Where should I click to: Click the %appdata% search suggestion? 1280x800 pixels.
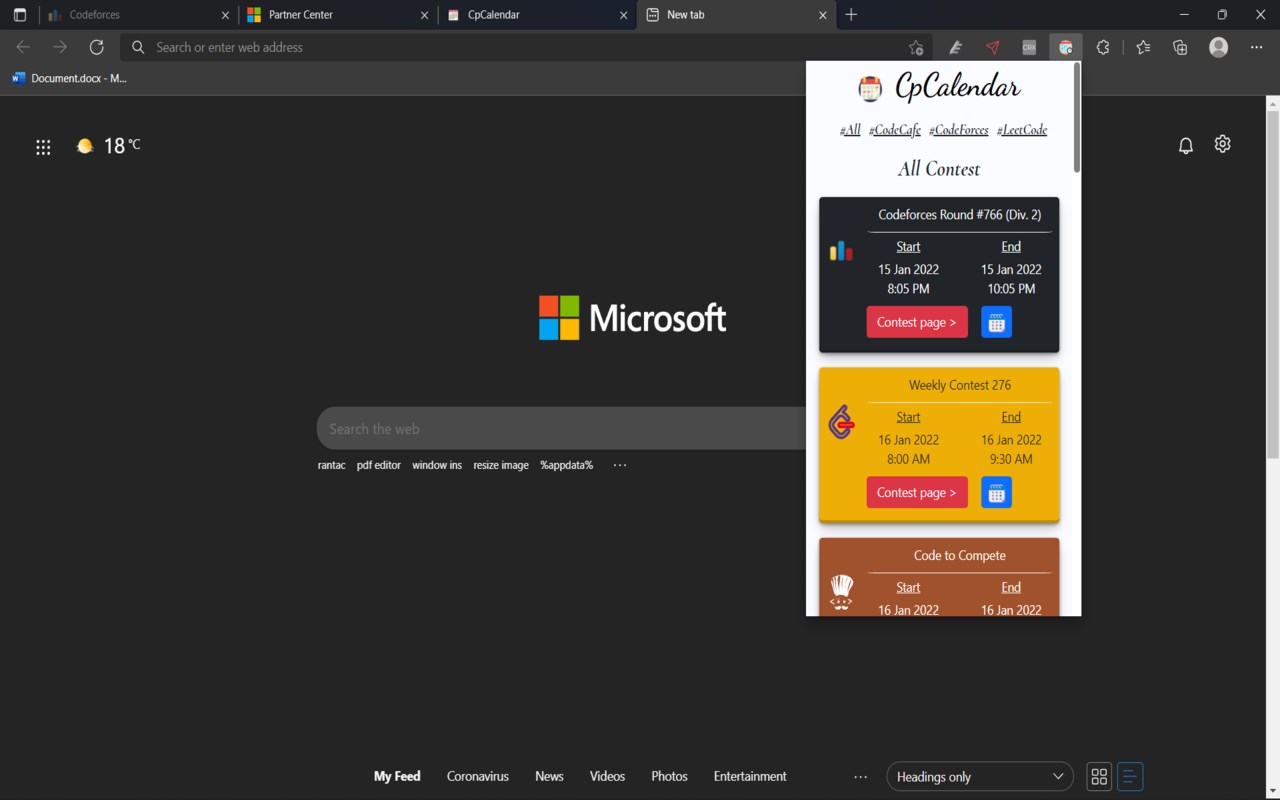(567, 465)
